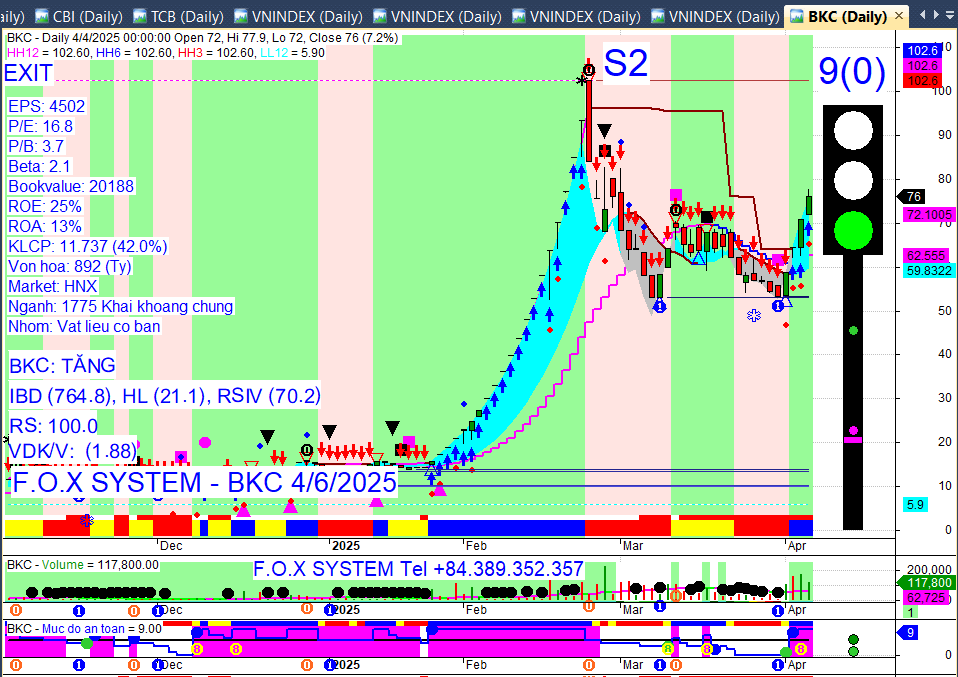The width and height of the screenshot is (958, 677).
Task: Click the top white traffic light lamp
Action: pyautogui.click(x=853, y=130)
